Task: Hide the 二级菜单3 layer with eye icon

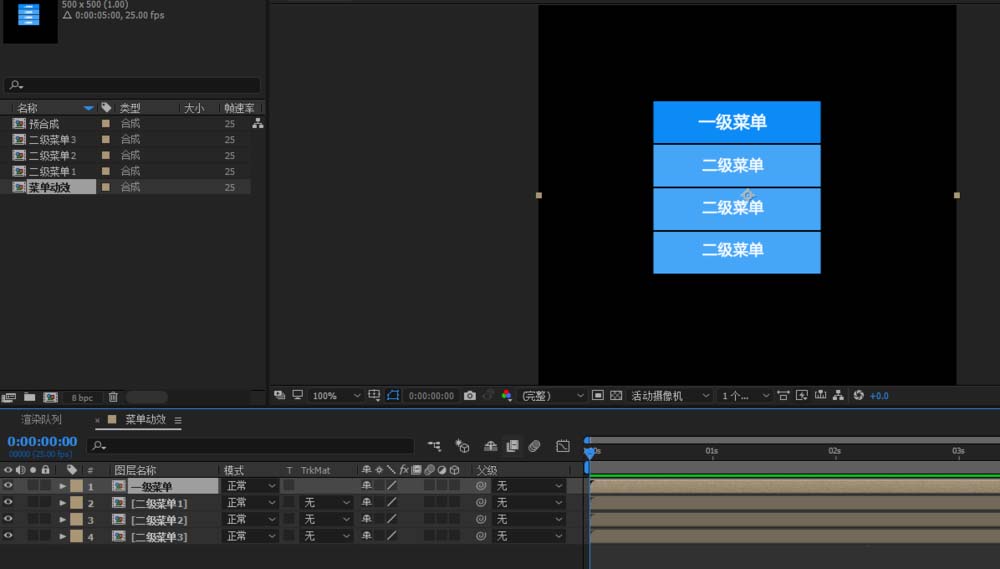Action: click(x=8, y=536)
